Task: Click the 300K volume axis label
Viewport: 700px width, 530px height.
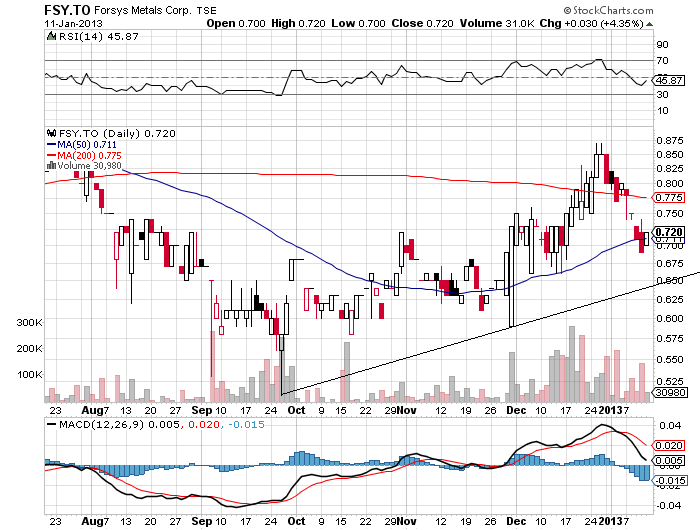Action: tap(29, 322)
